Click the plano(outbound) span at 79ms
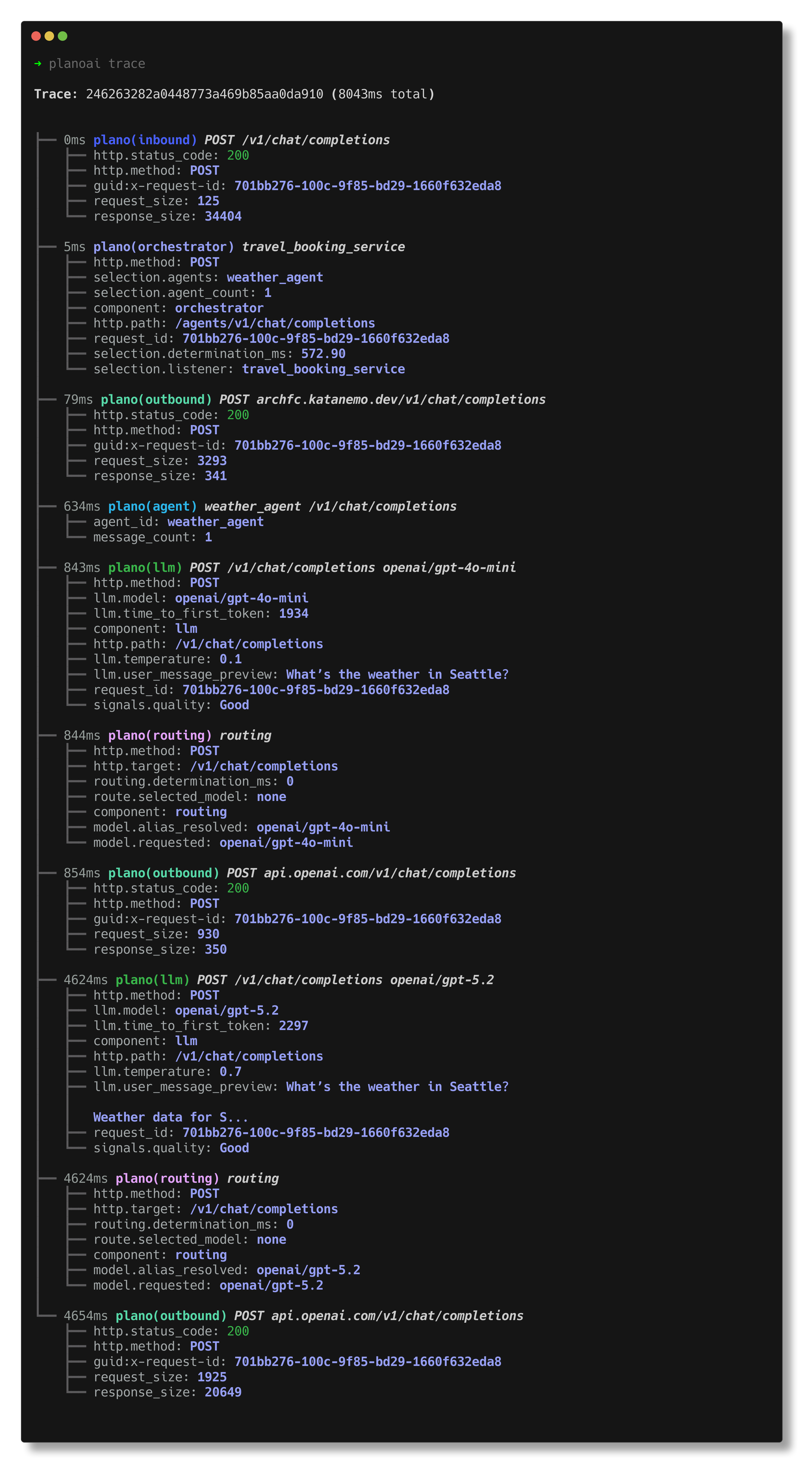The image size is (812, 1472). (156, 400)
